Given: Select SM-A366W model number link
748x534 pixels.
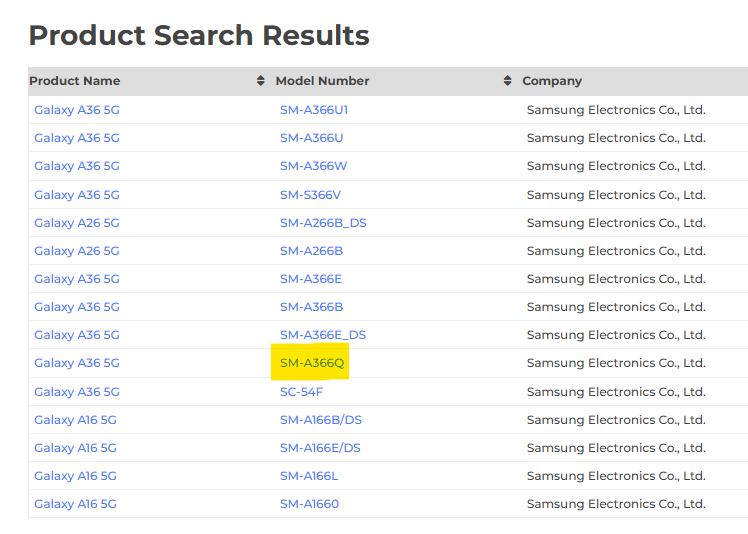Looking at the screenshot, I should click(x=313, y=166).
